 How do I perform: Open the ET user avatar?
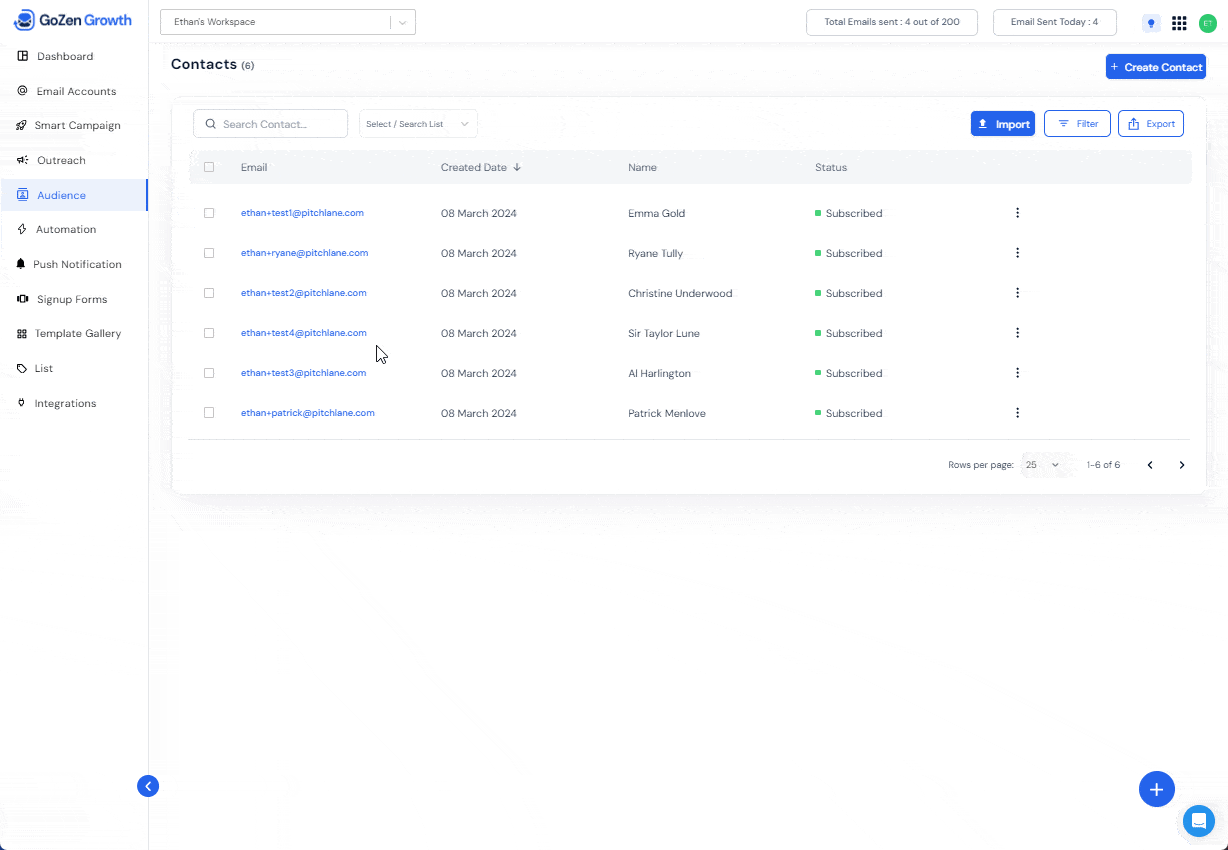(x=1208, y=23)
